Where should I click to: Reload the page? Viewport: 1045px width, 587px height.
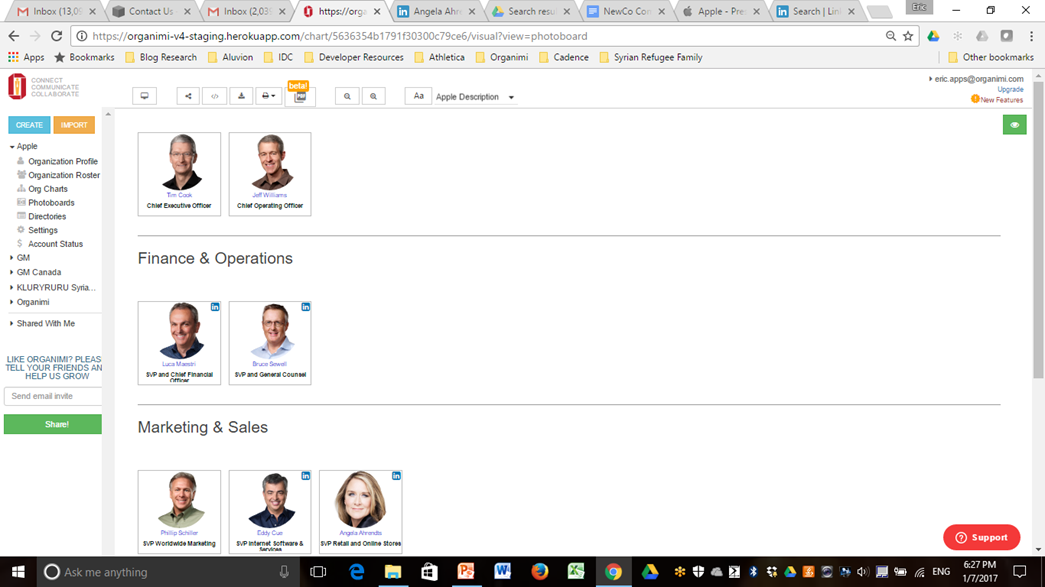[x=57, y=36]
